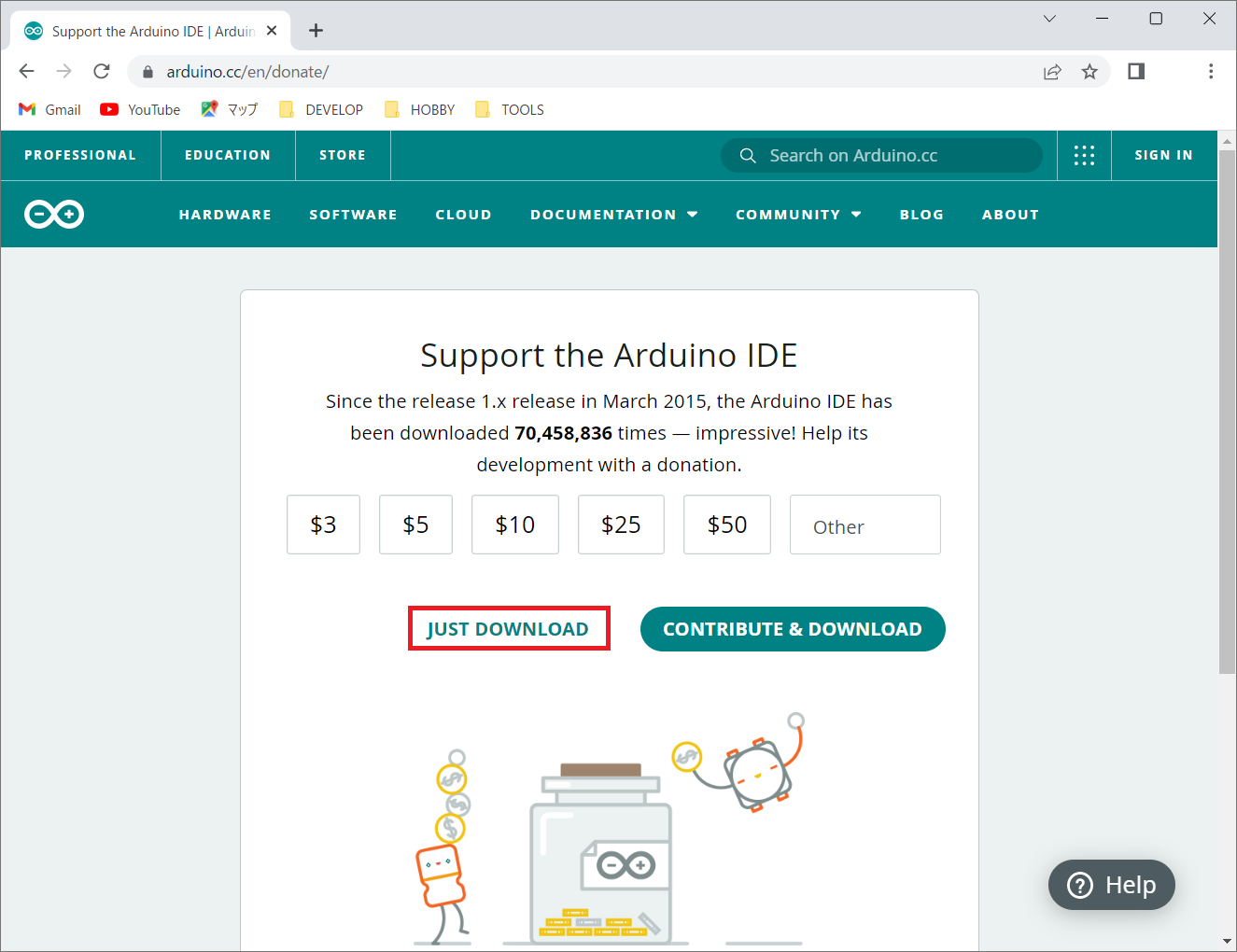Open YouTube from the bookmarks bar
This screenshot has height=952, width=1237.
[x=139, y=109]
